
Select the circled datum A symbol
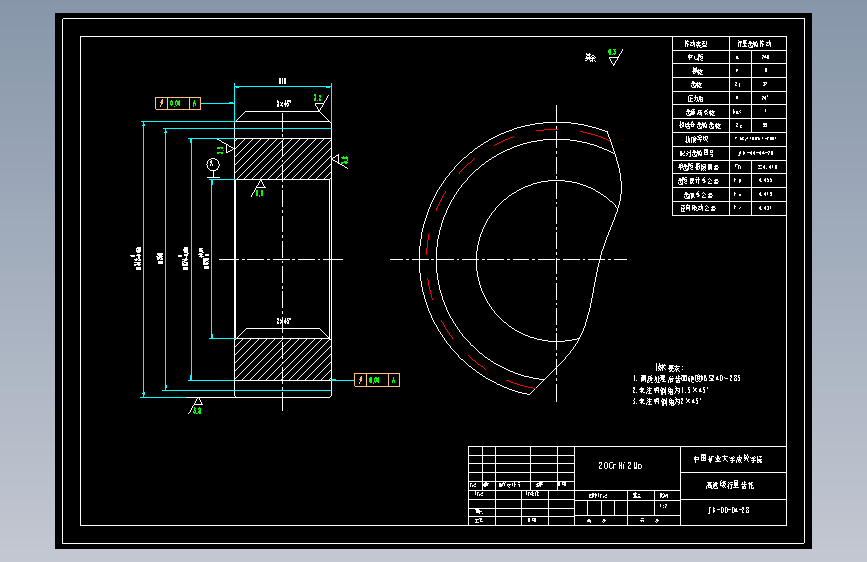tap(213, 168)
